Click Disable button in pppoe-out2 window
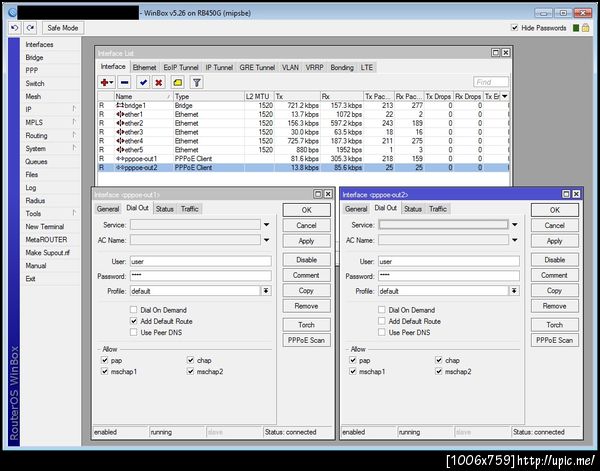 click(x=554, y=259)
